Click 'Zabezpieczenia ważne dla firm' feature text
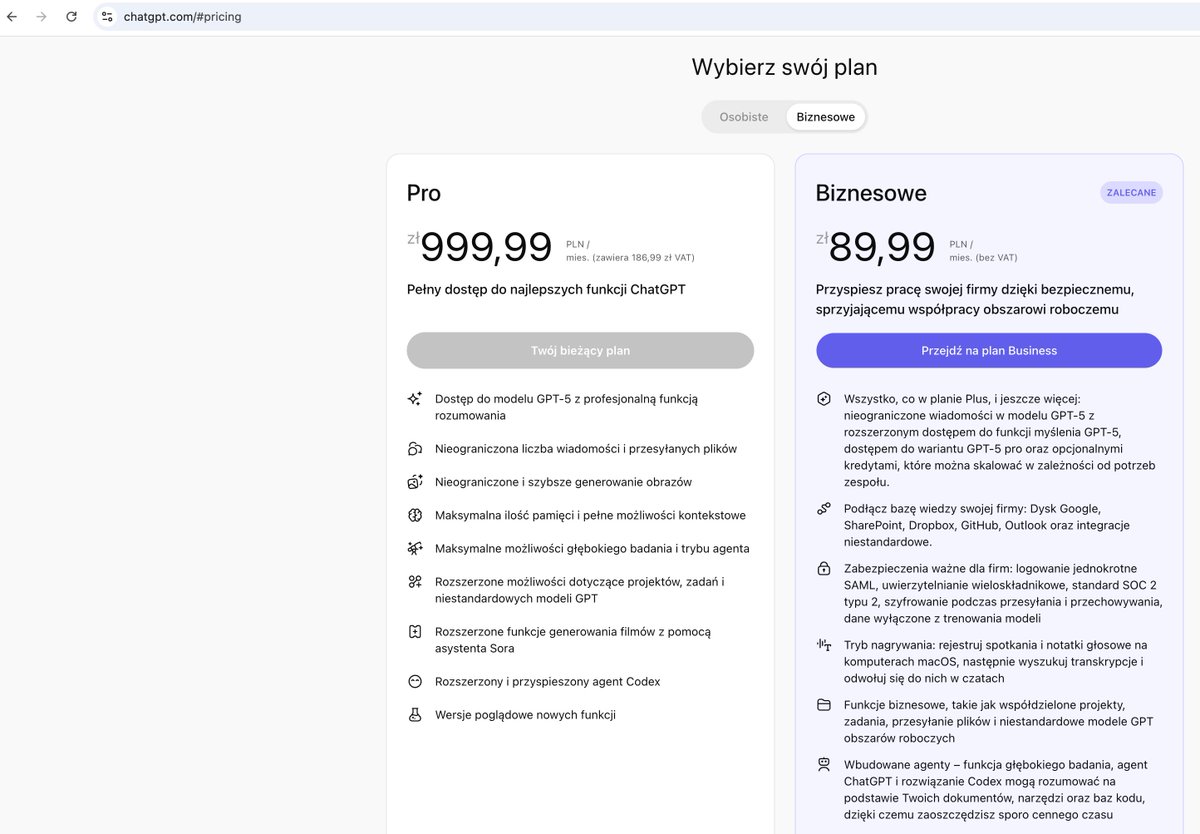This screenshot has height=834, width=1200. [x=1003, y=593]
